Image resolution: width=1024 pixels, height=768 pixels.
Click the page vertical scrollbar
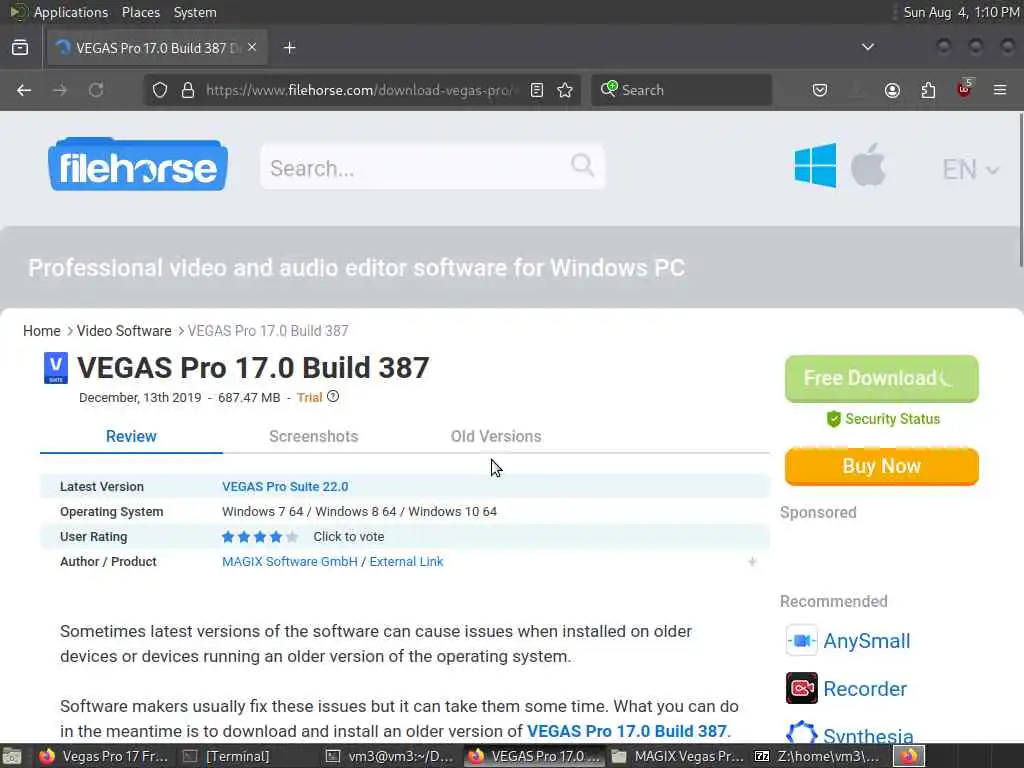pos(1020,189)
